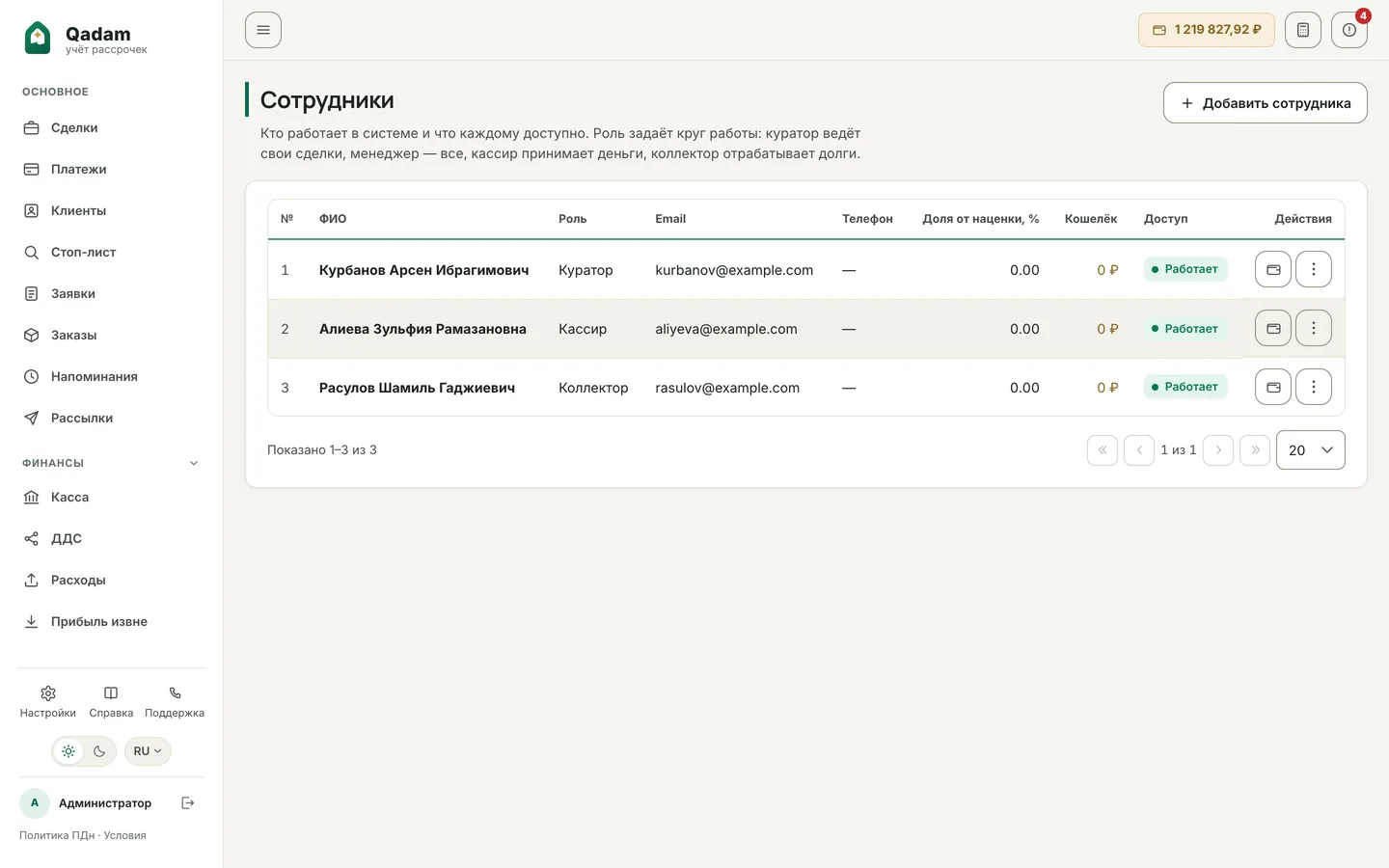Viewport: 1389px width, 868px height.
Task: Open page size dropdown showing 20
Action: click(1311, 449)
